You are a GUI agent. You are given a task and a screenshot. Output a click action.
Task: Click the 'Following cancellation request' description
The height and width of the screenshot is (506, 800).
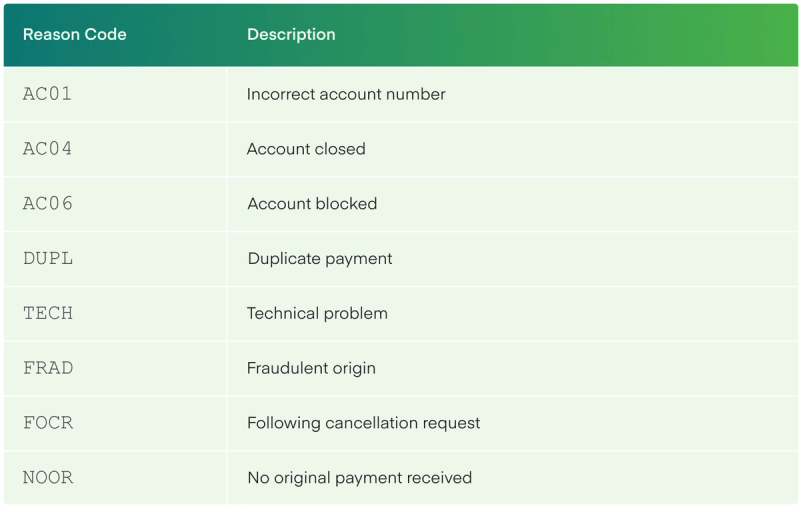click(x=363, y=423)
